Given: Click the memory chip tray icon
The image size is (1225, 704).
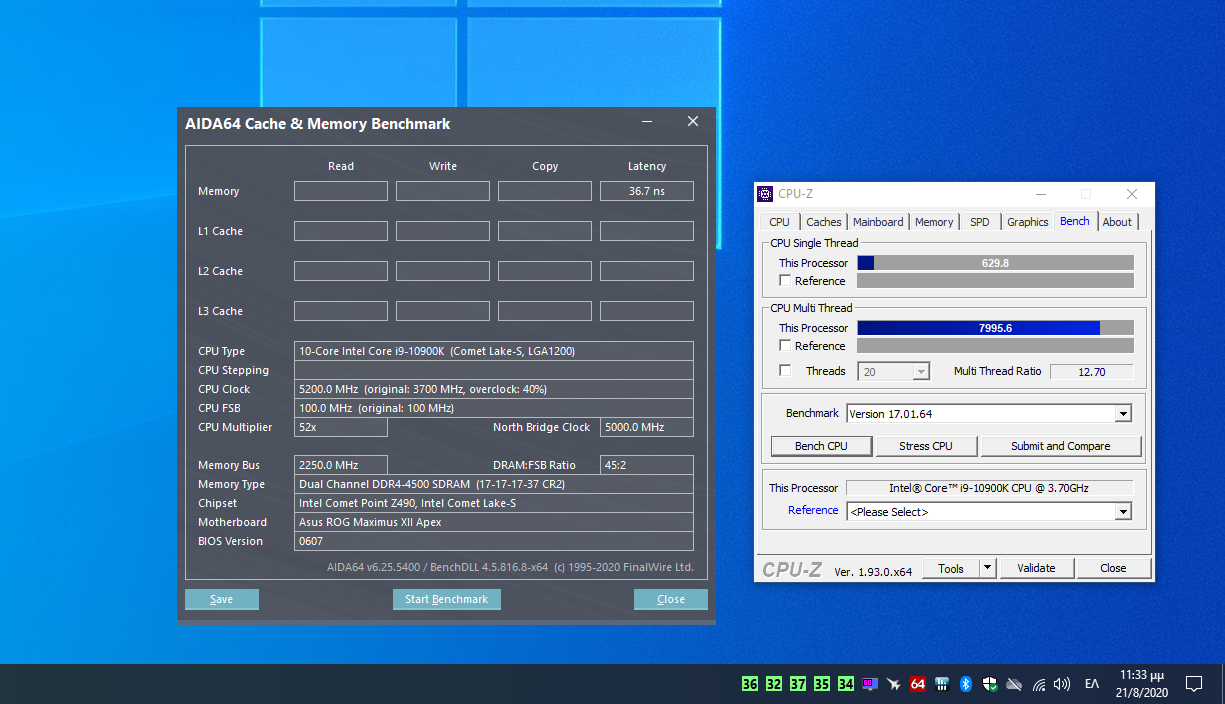Looking at the screenshot, I should point(942,684).
